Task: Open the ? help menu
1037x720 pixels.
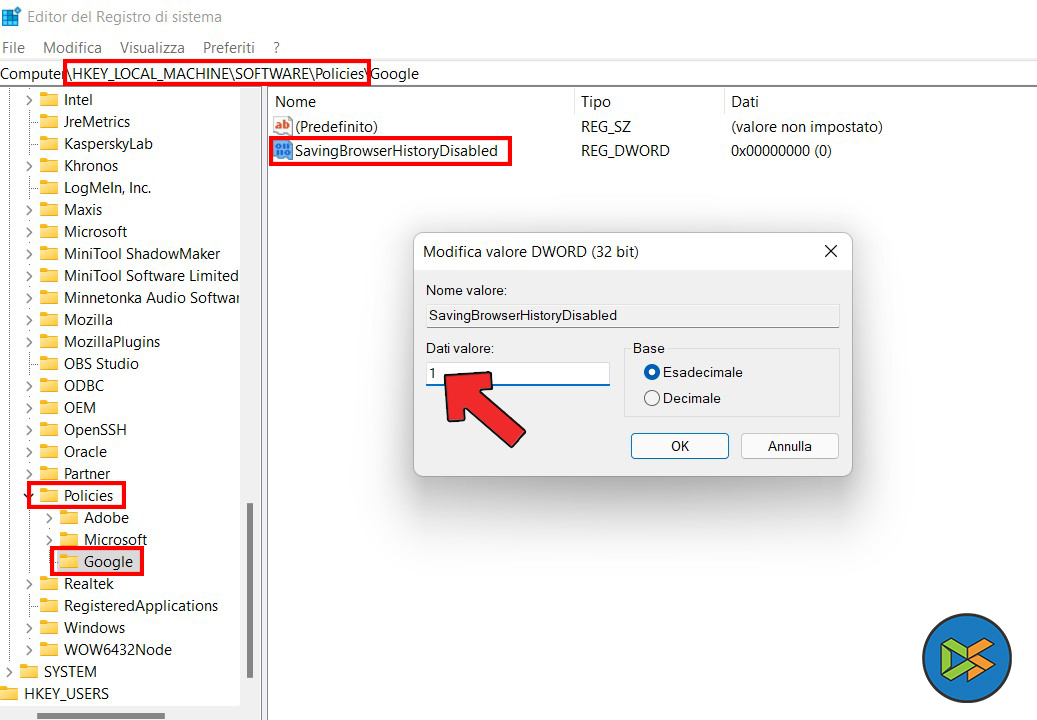Action: [276, 48]
